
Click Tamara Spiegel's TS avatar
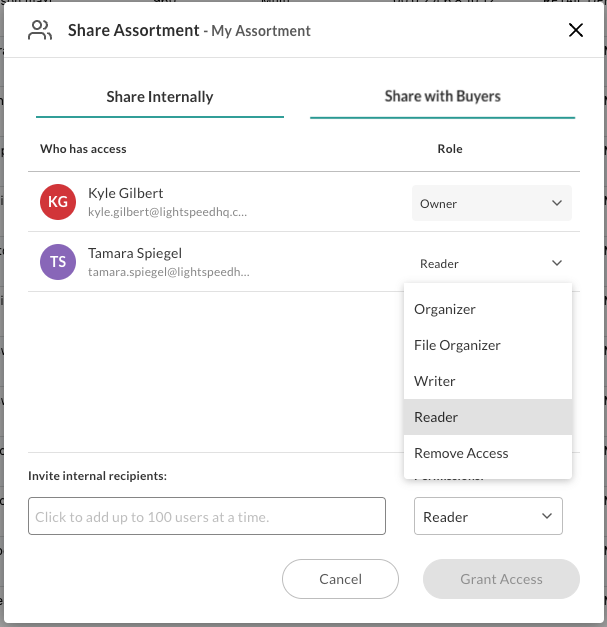point(58,262)
